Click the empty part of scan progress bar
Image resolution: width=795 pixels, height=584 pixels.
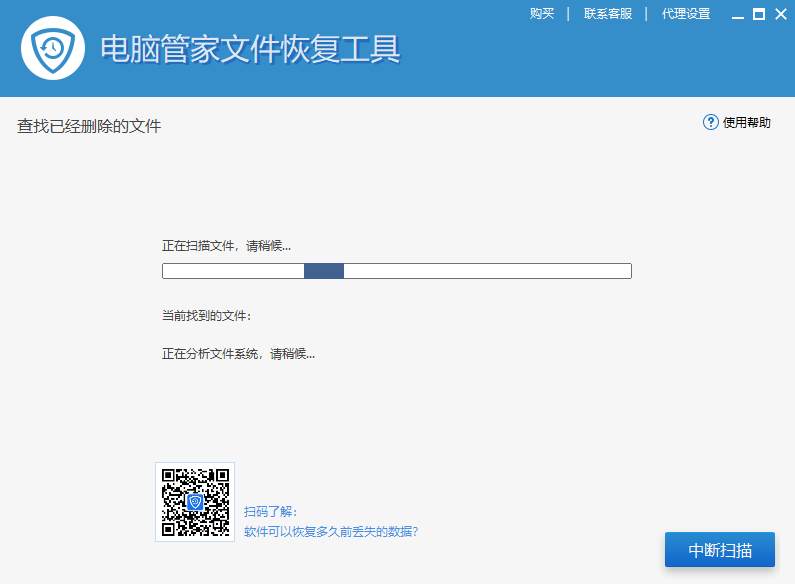480,271
